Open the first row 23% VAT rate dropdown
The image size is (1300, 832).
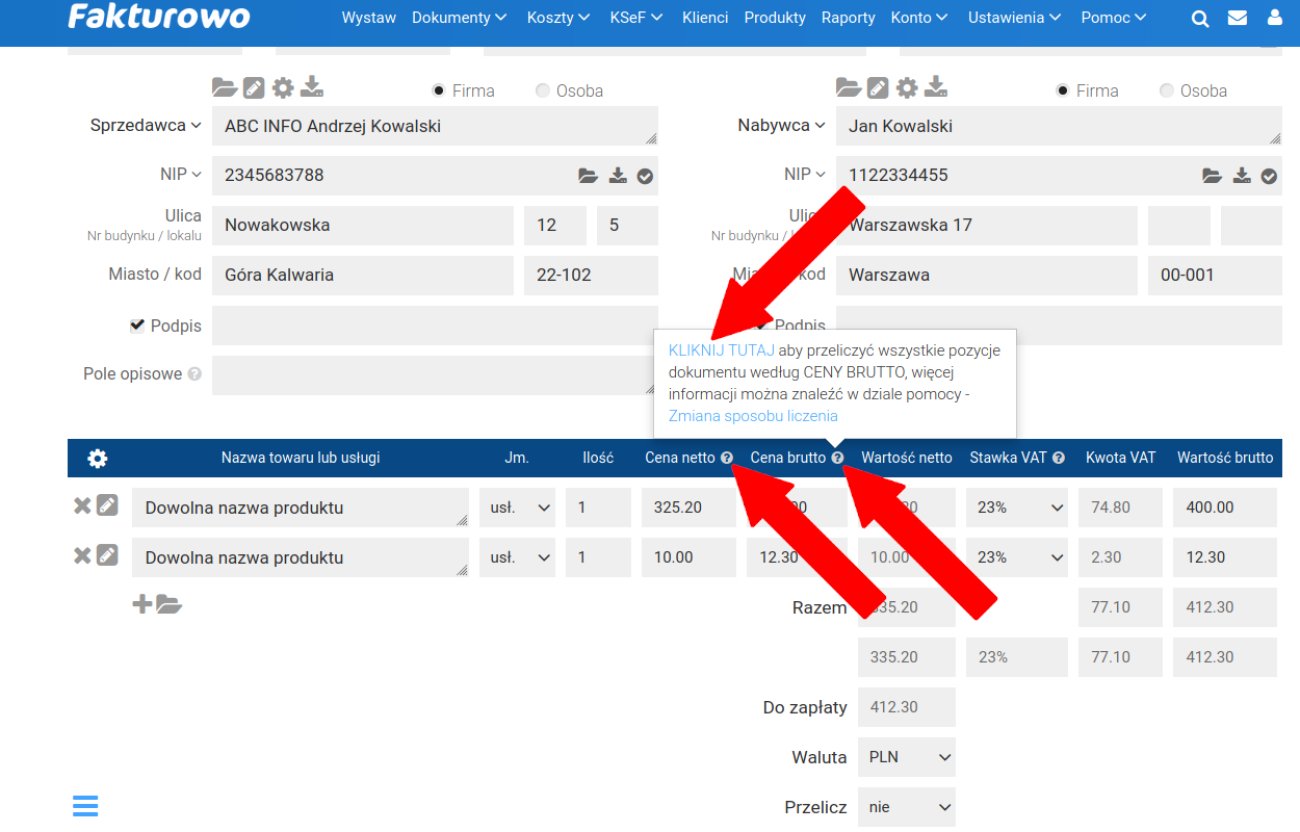(x=1016, y=507)
